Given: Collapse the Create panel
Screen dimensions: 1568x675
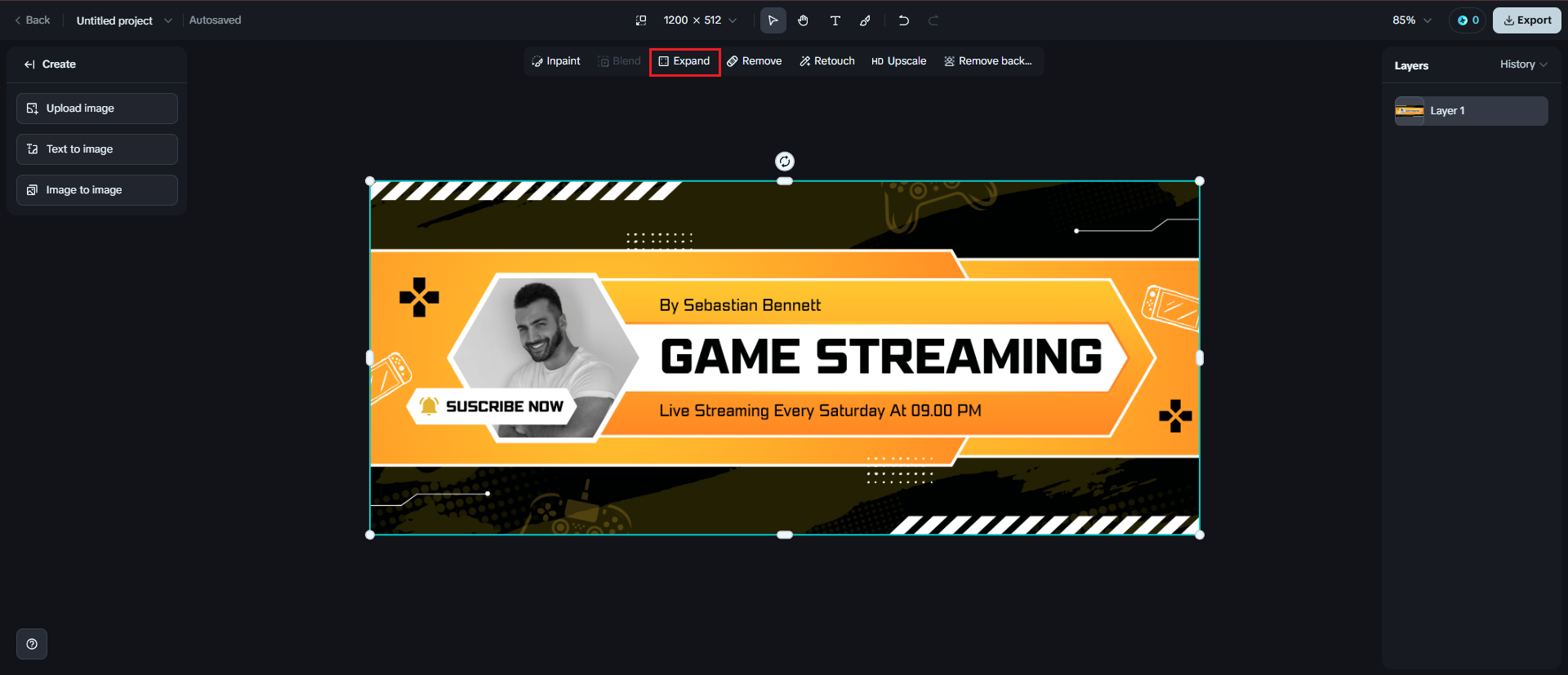Looking at the screenshot, I should coord(29,64).
